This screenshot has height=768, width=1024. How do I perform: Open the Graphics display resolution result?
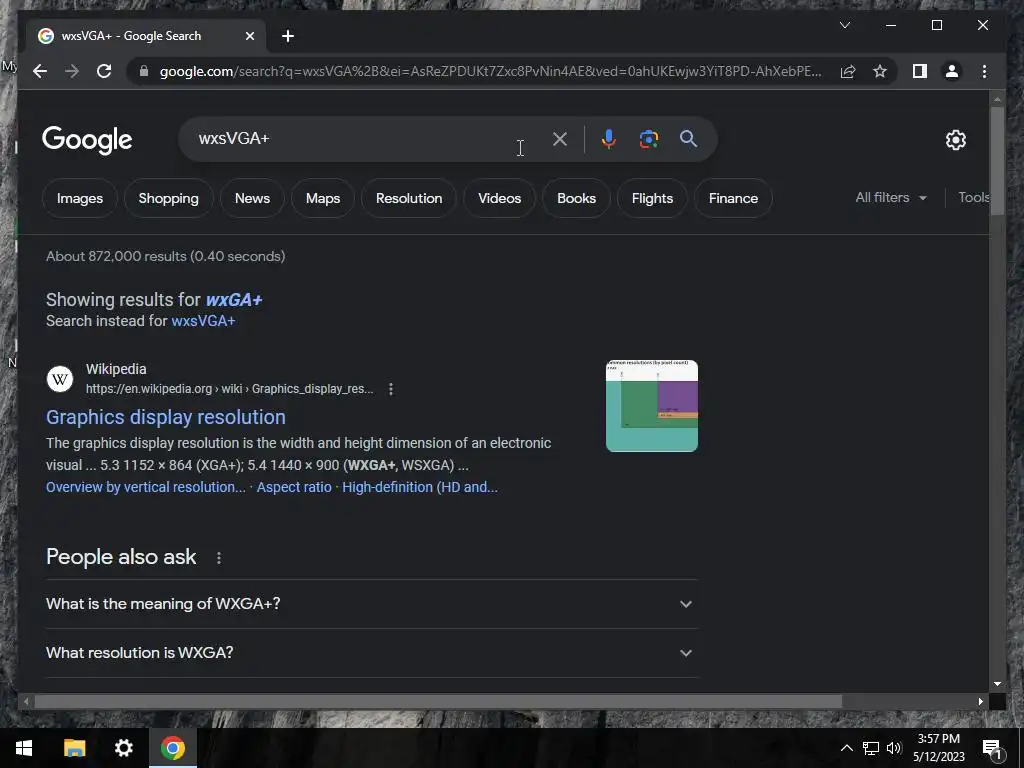(x=166, y=417)
